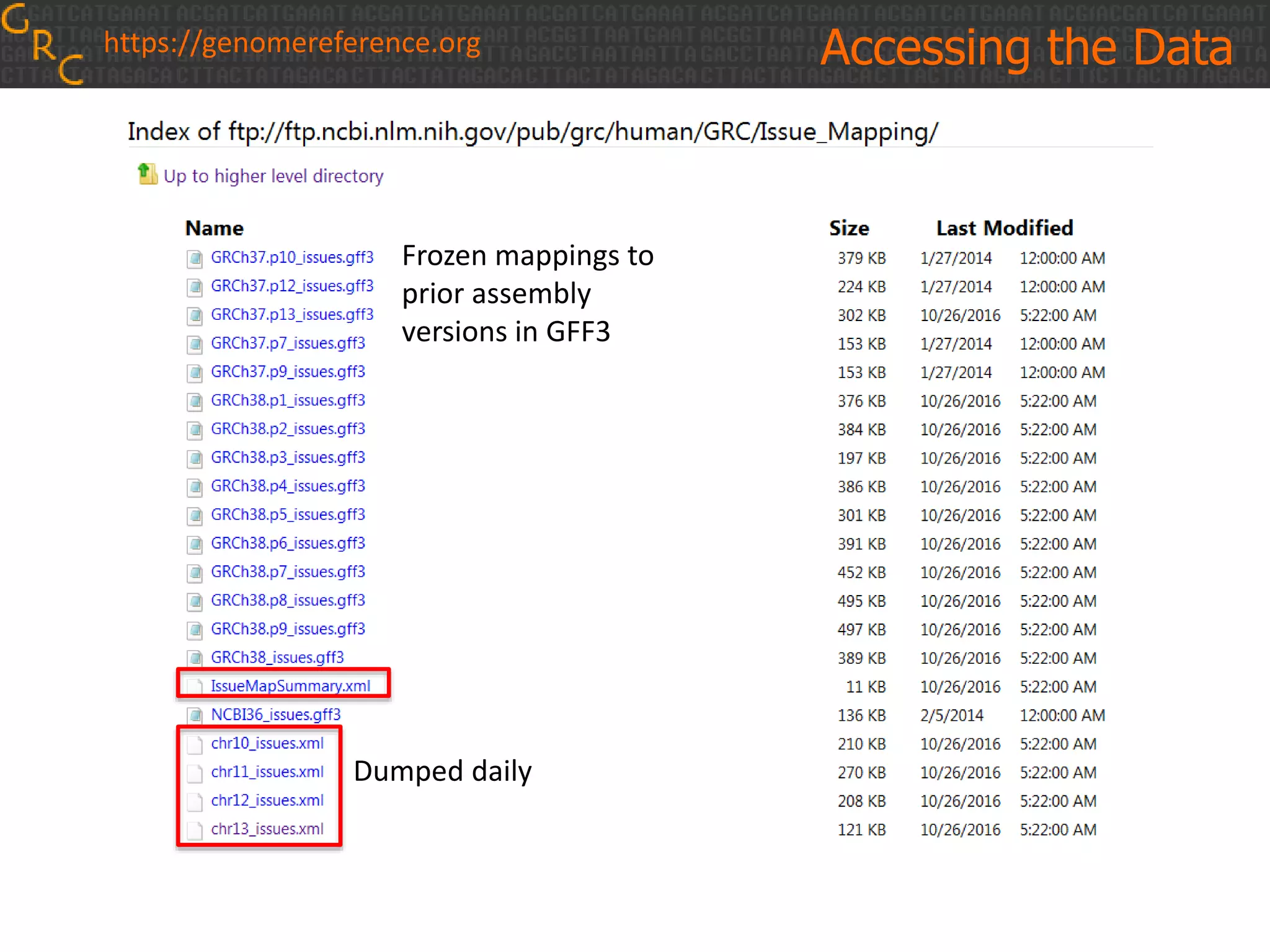Open GRCh38.p8_issues.gff3 file

coord(288,599)
